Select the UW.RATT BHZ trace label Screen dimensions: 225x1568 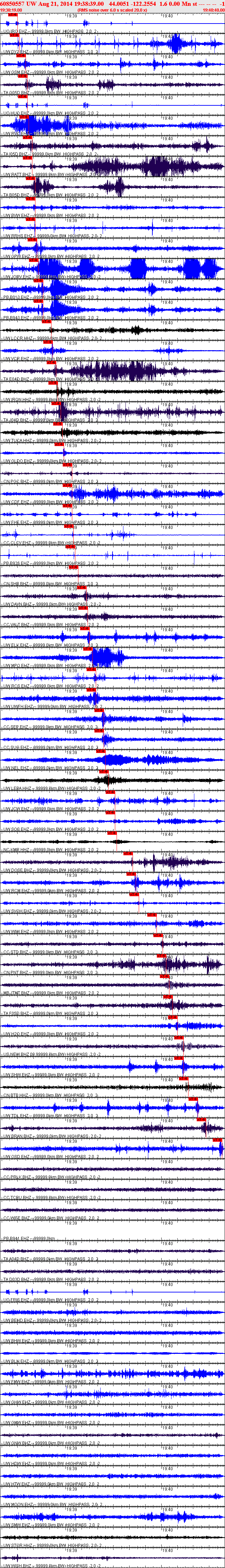tap(51, 174)
